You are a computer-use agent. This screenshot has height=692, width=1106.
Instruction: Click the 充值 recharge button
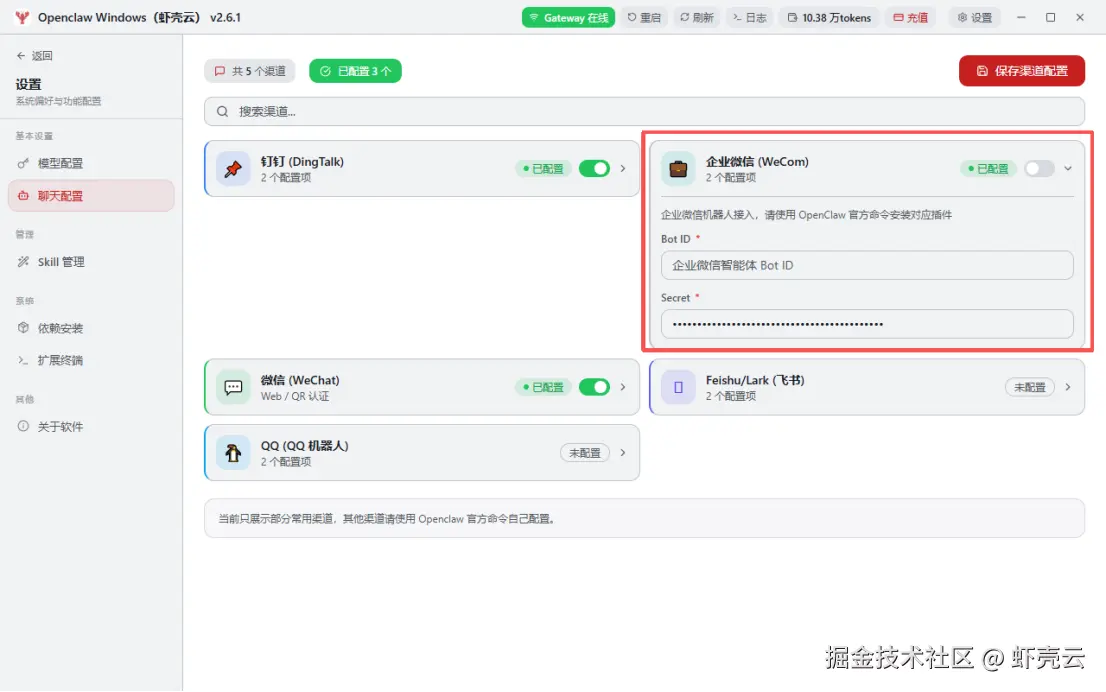(x=911, y=18)
